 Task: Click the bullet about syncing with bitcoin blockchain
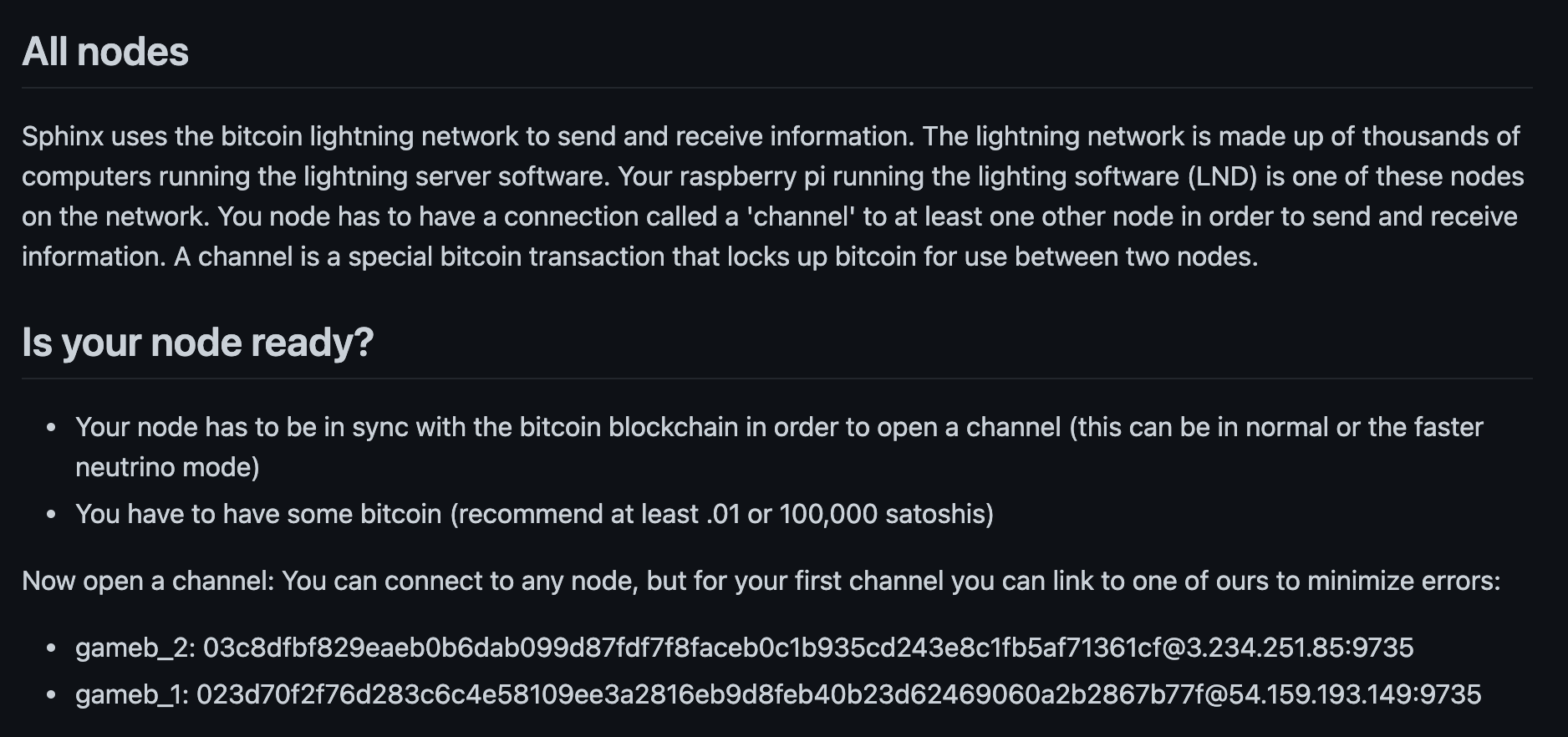[x=779, y=447]
